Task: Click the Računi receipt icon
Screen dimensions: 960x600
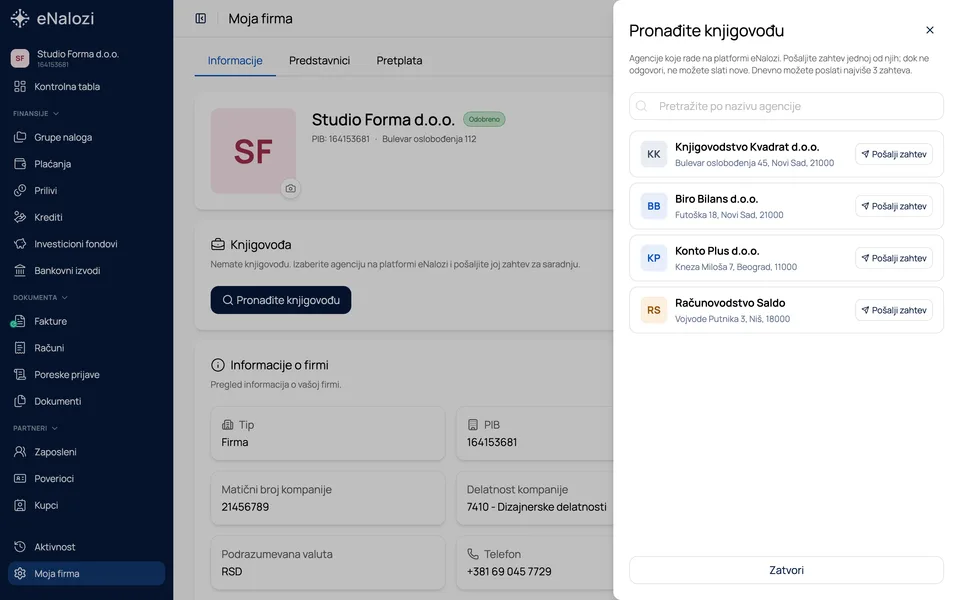Action: click(20, 348)
